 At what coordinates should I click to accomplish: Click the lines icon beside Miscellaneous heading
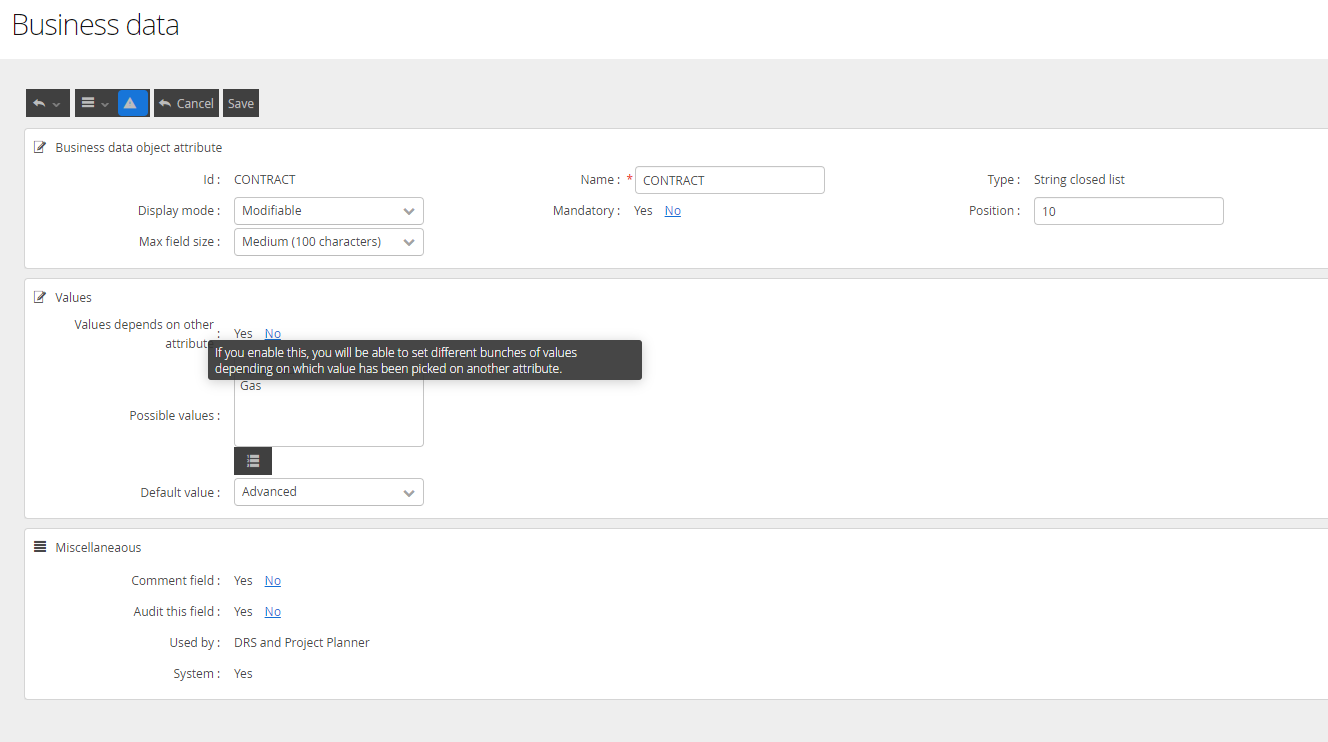pyautogui.click(x=40, y=547)
